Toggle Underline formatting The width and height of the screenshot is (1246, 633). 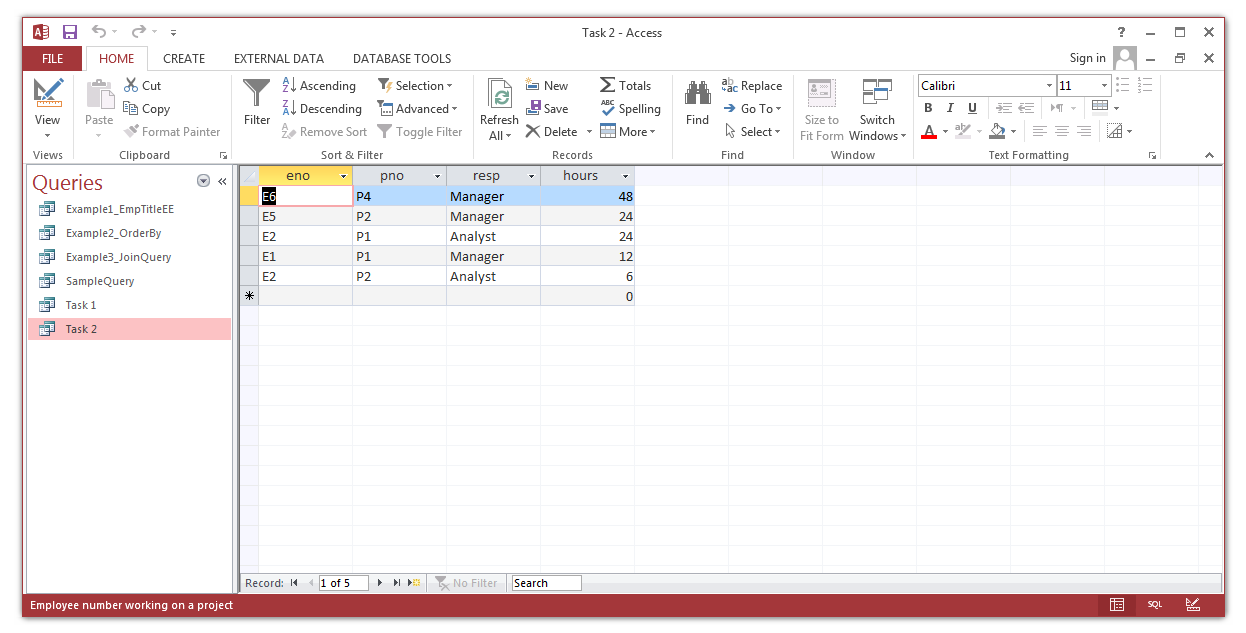point(972,108)
